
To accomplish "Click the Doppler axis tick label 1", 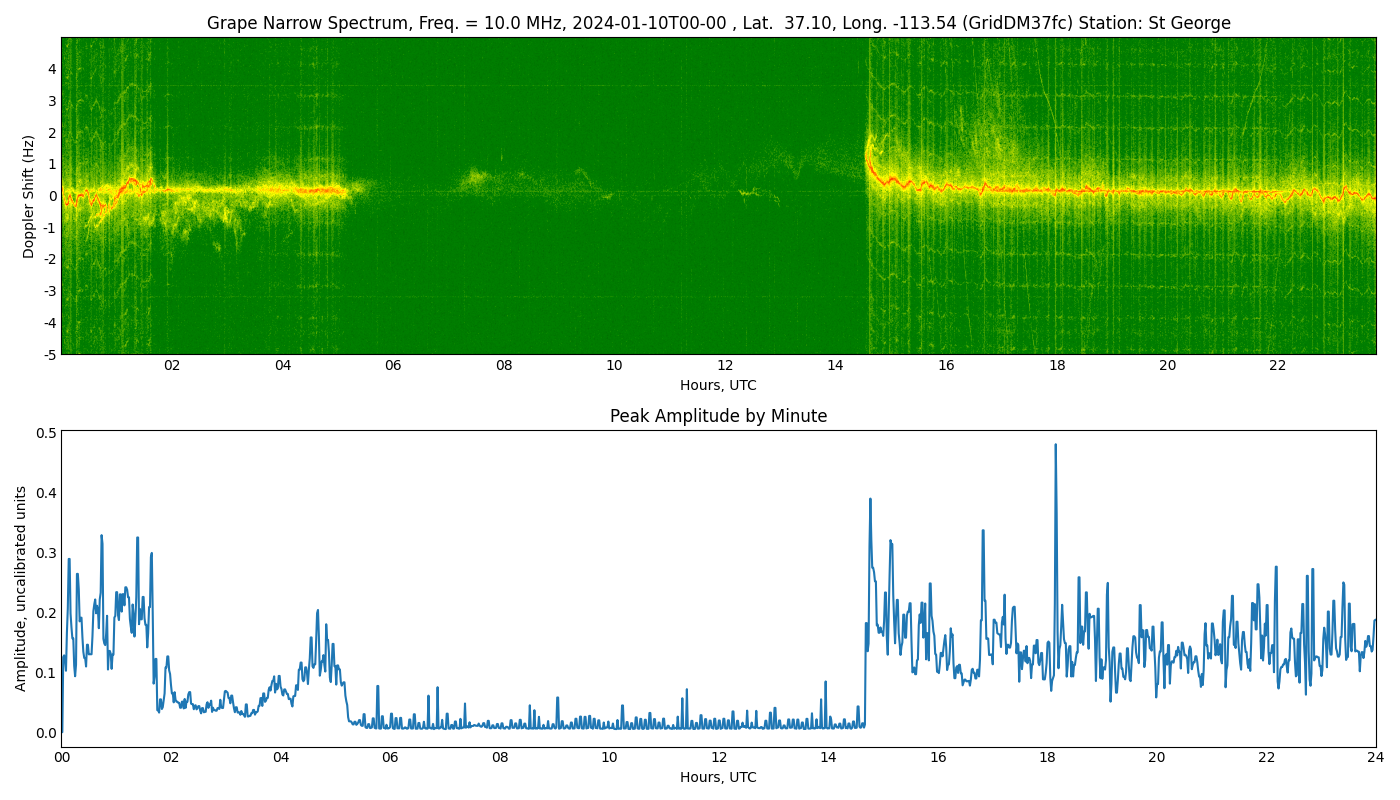I will [50, 164].
